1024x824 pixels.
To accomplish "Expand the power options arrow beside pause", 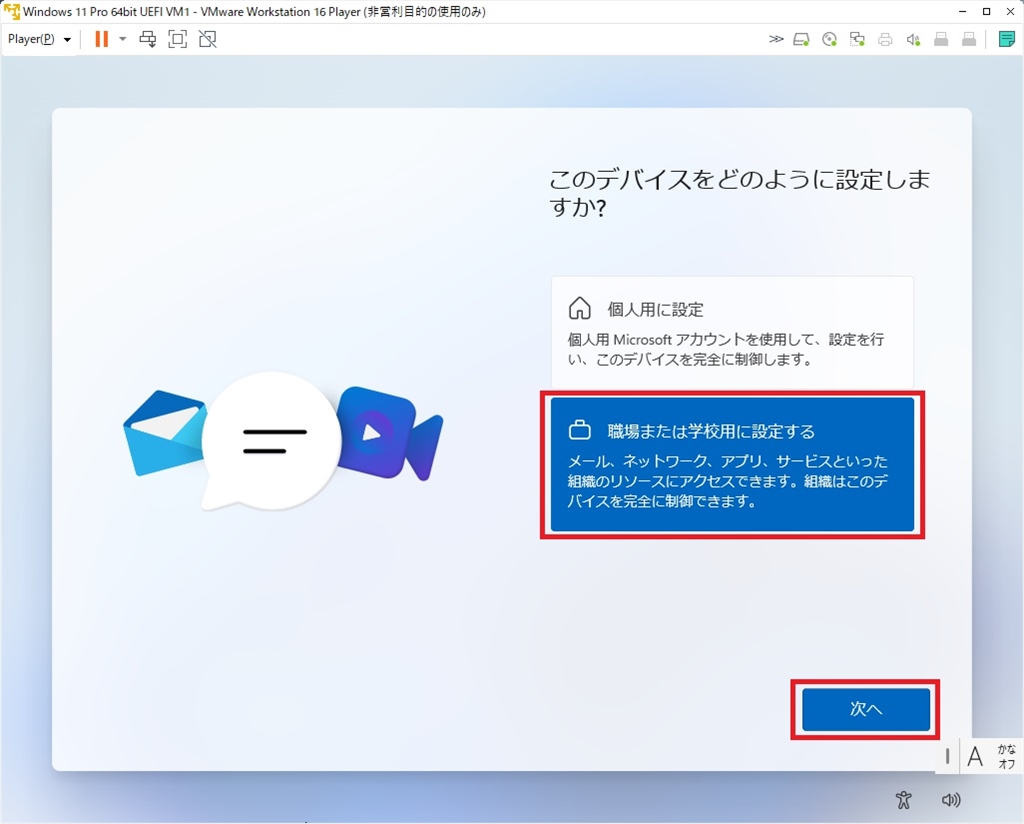I will 122,39.
